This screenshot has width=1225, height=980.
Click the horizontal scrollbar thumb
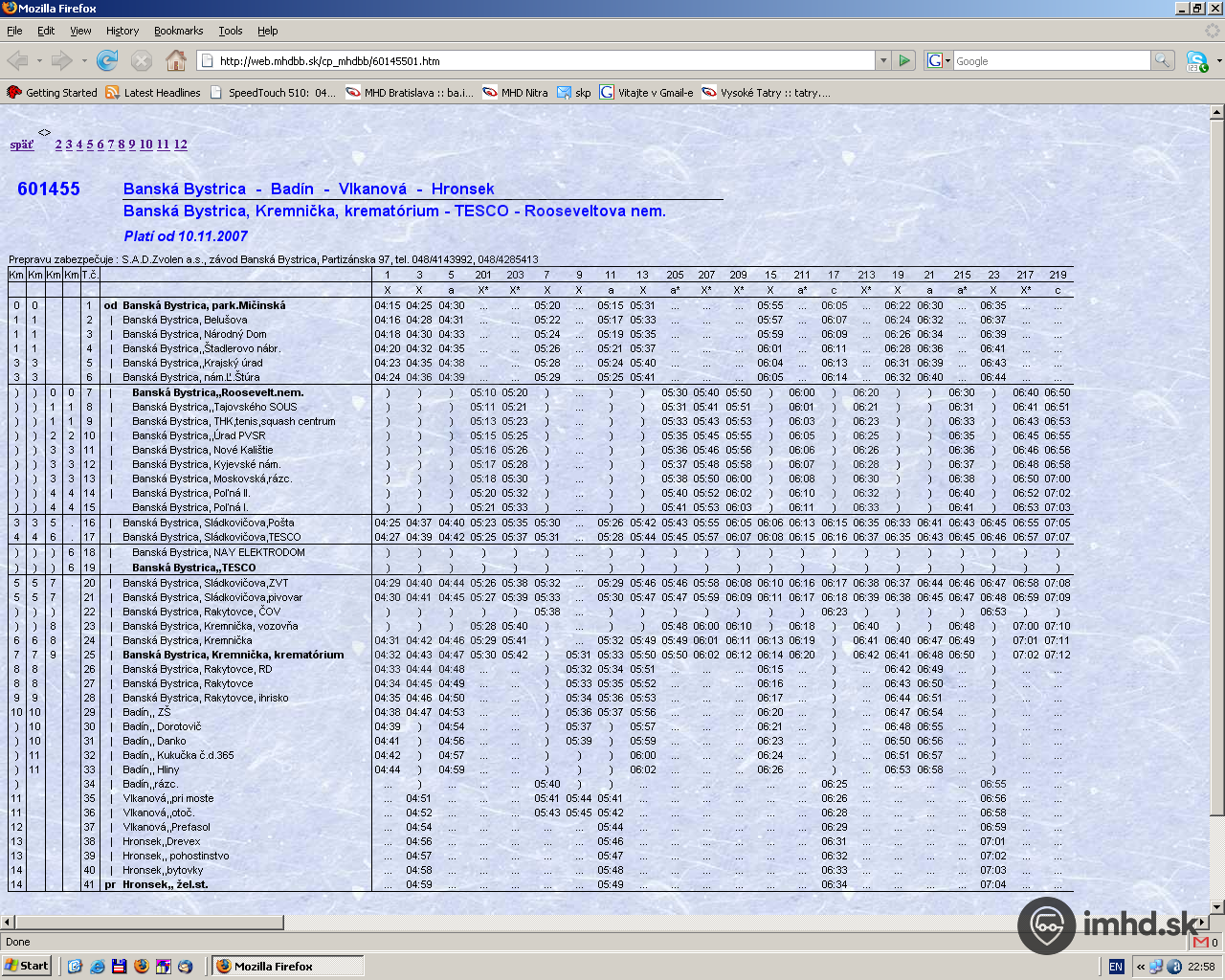[147, 923]
